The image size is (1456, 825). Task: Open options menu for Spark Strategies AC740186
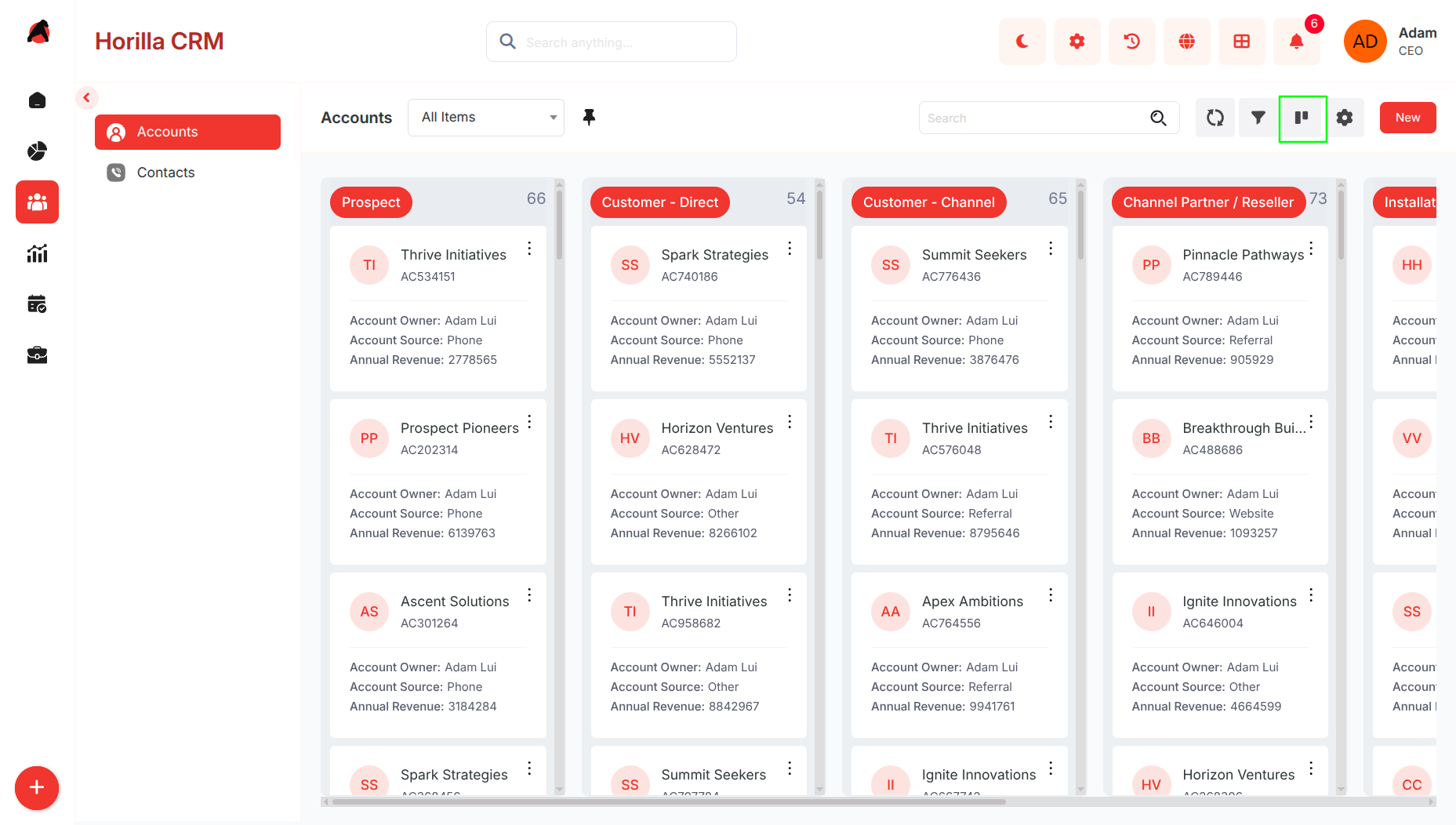click(790, 249)
